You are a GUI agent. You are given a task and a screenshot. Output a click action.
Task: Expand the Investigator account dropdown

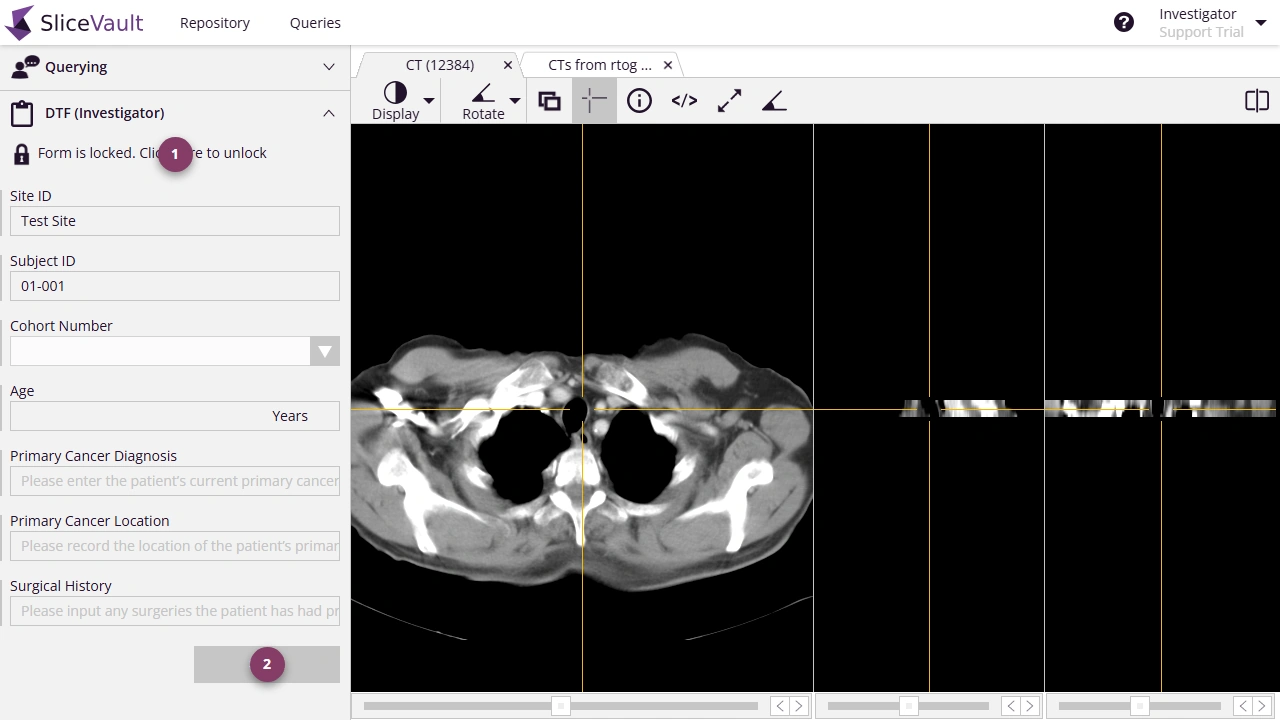coord(1262,21)
